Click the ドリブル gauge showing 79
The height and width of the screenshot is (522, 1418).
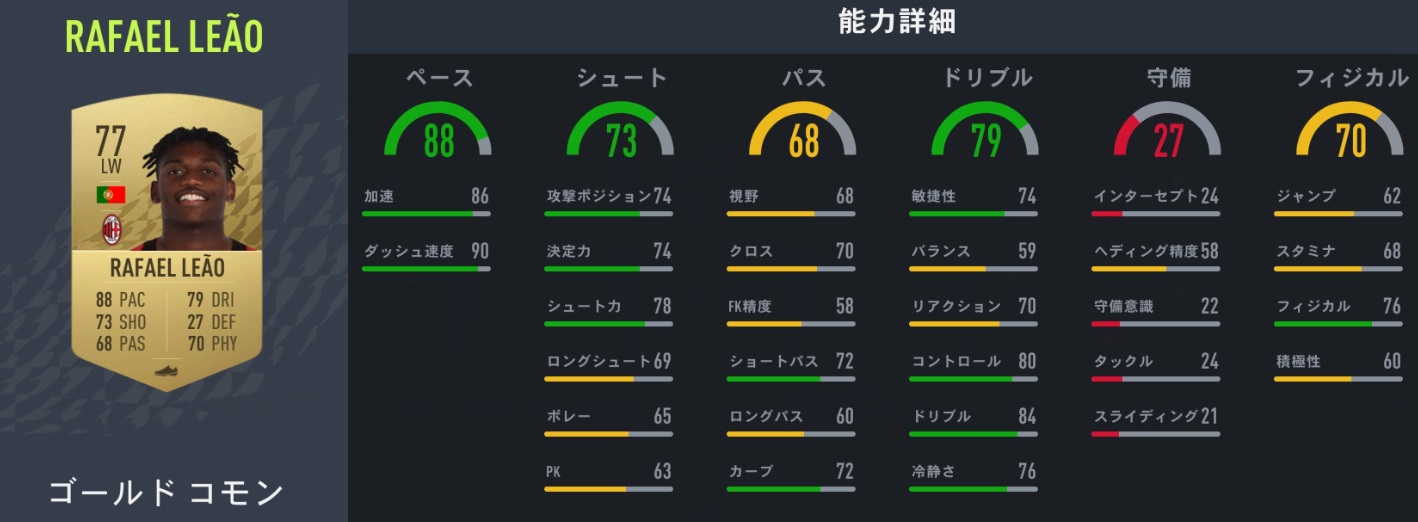(x=985, y=132)
